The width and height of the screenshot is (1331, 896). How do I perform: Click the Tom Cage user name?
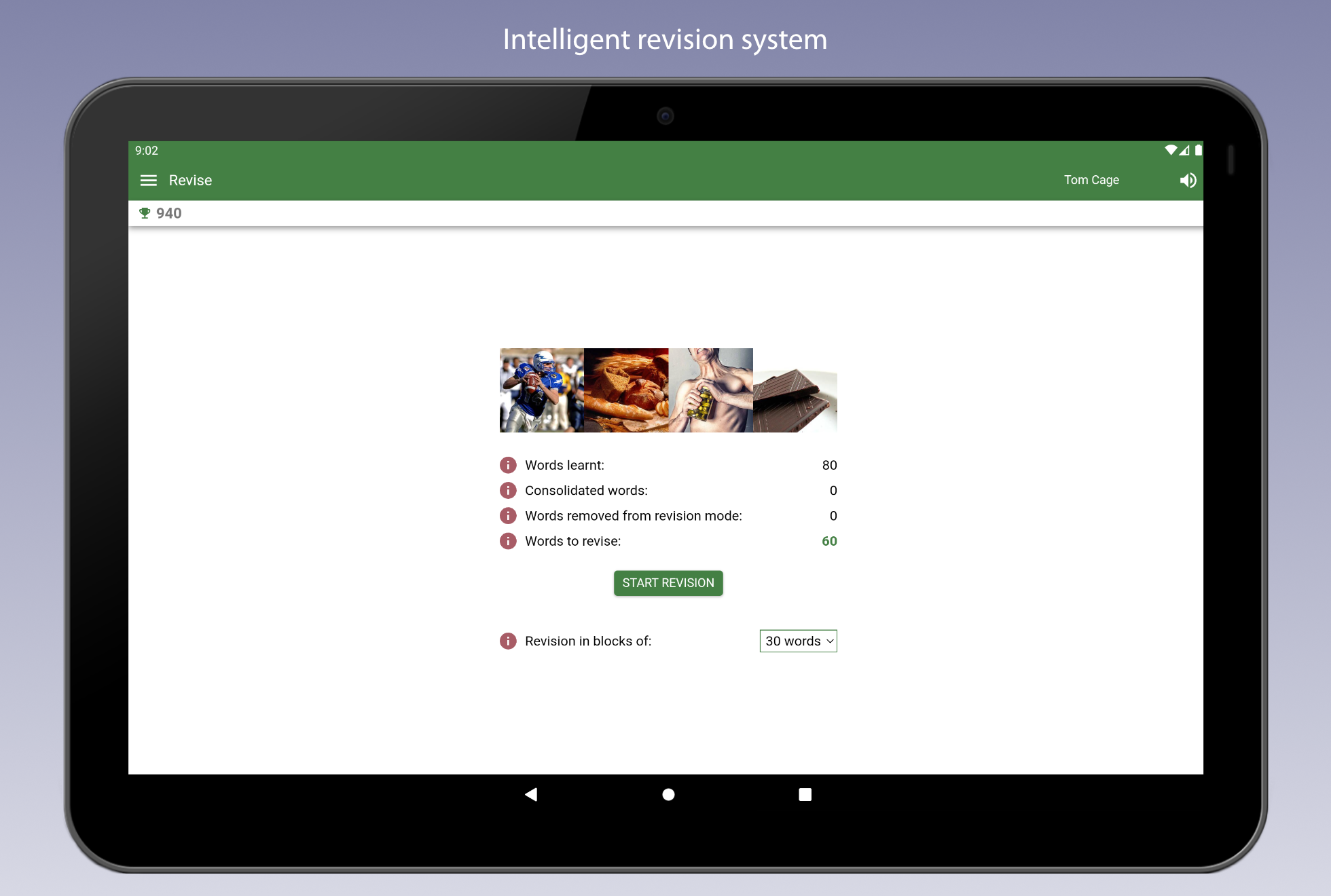[1091, 180]
